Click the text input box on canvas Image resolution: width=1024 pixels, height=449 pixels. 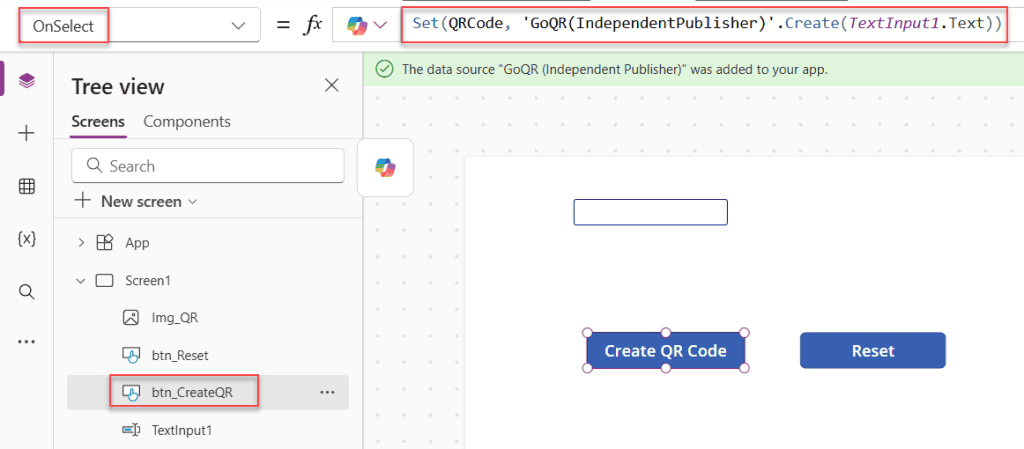click(650, 212)
